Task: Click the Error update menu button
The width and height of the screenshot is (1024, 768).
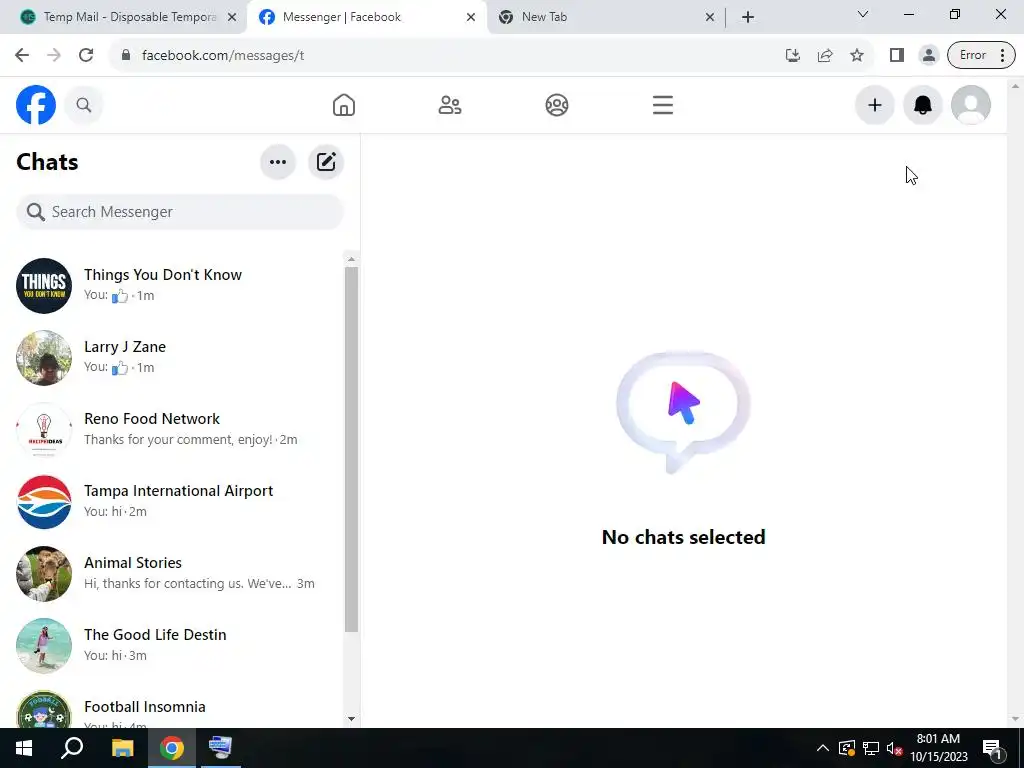Action: click(x=982, y=56)
